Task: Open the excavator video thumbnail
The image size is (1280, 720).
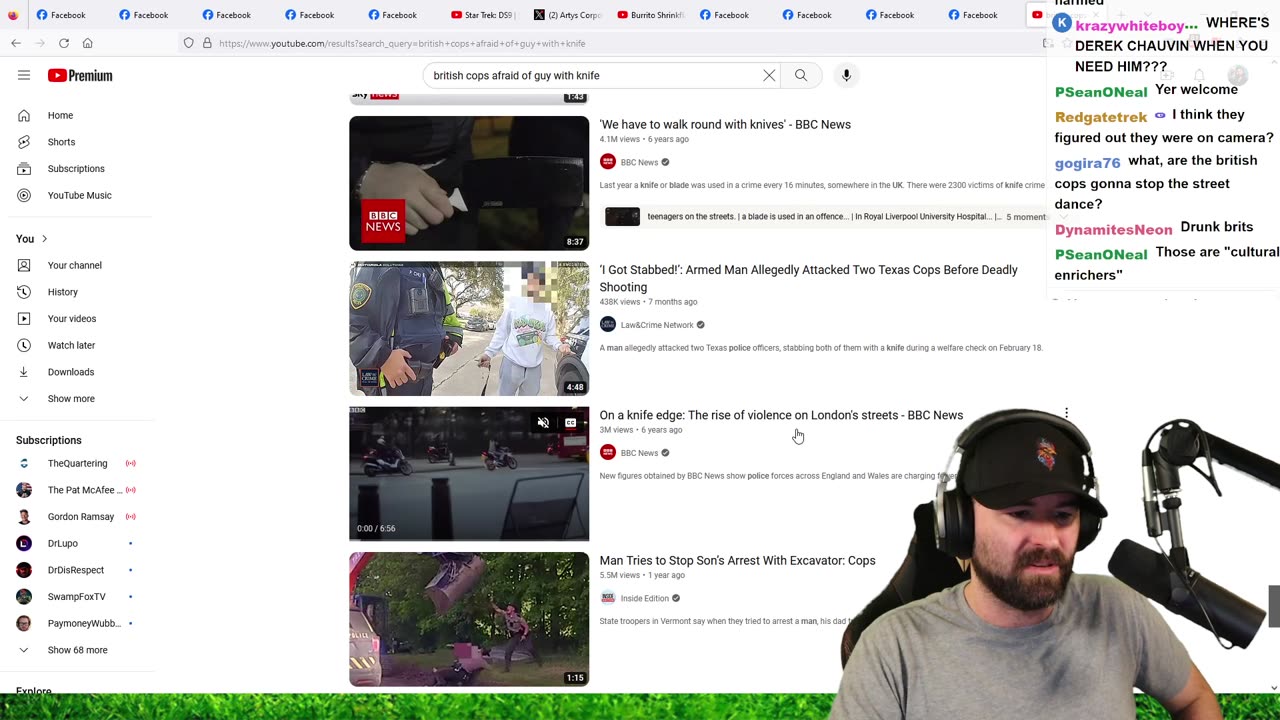Action: pyautogui.click(x=469, y=619)
